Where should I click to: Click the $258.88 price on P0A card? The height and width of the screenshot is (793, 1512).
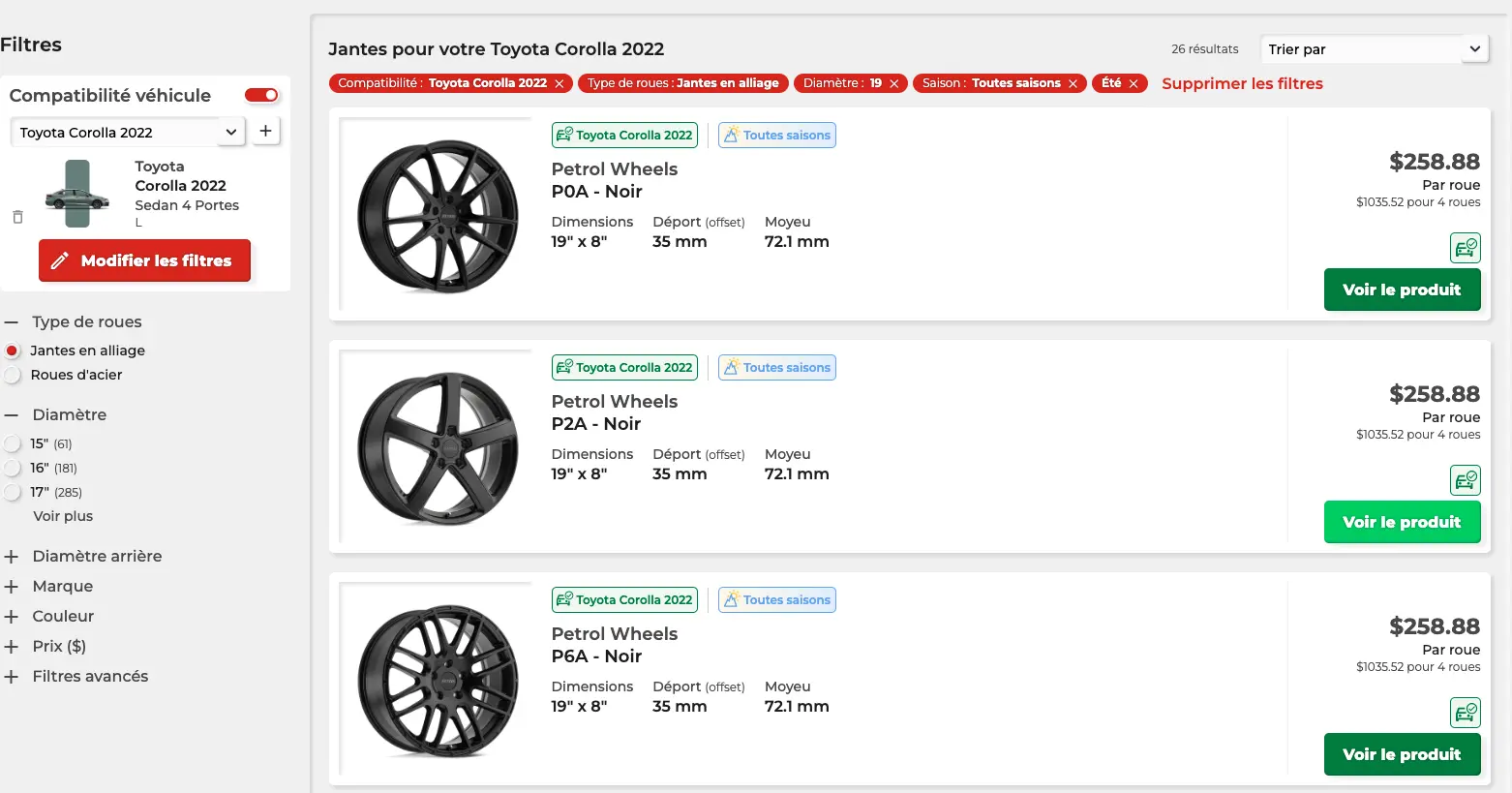coord(1435,162)
